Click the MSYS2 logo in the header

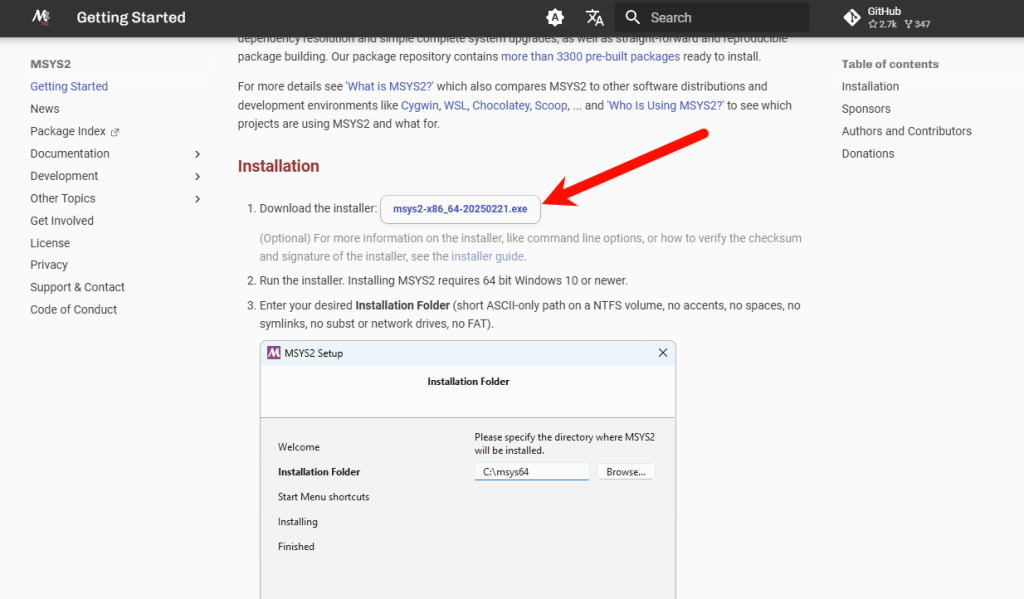41,17
